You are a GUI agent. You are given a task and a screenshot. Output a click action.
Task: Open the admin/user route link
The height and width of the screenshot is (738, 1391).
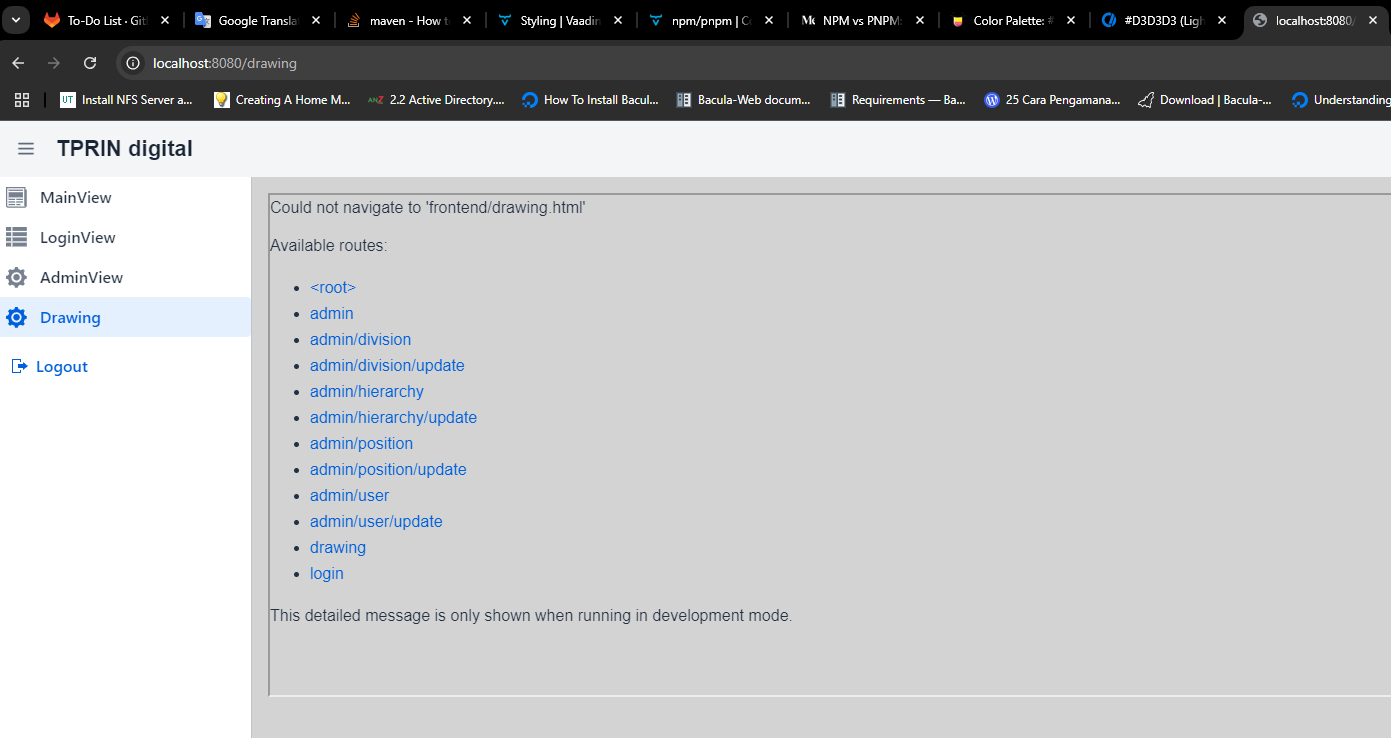pos(349,496)
